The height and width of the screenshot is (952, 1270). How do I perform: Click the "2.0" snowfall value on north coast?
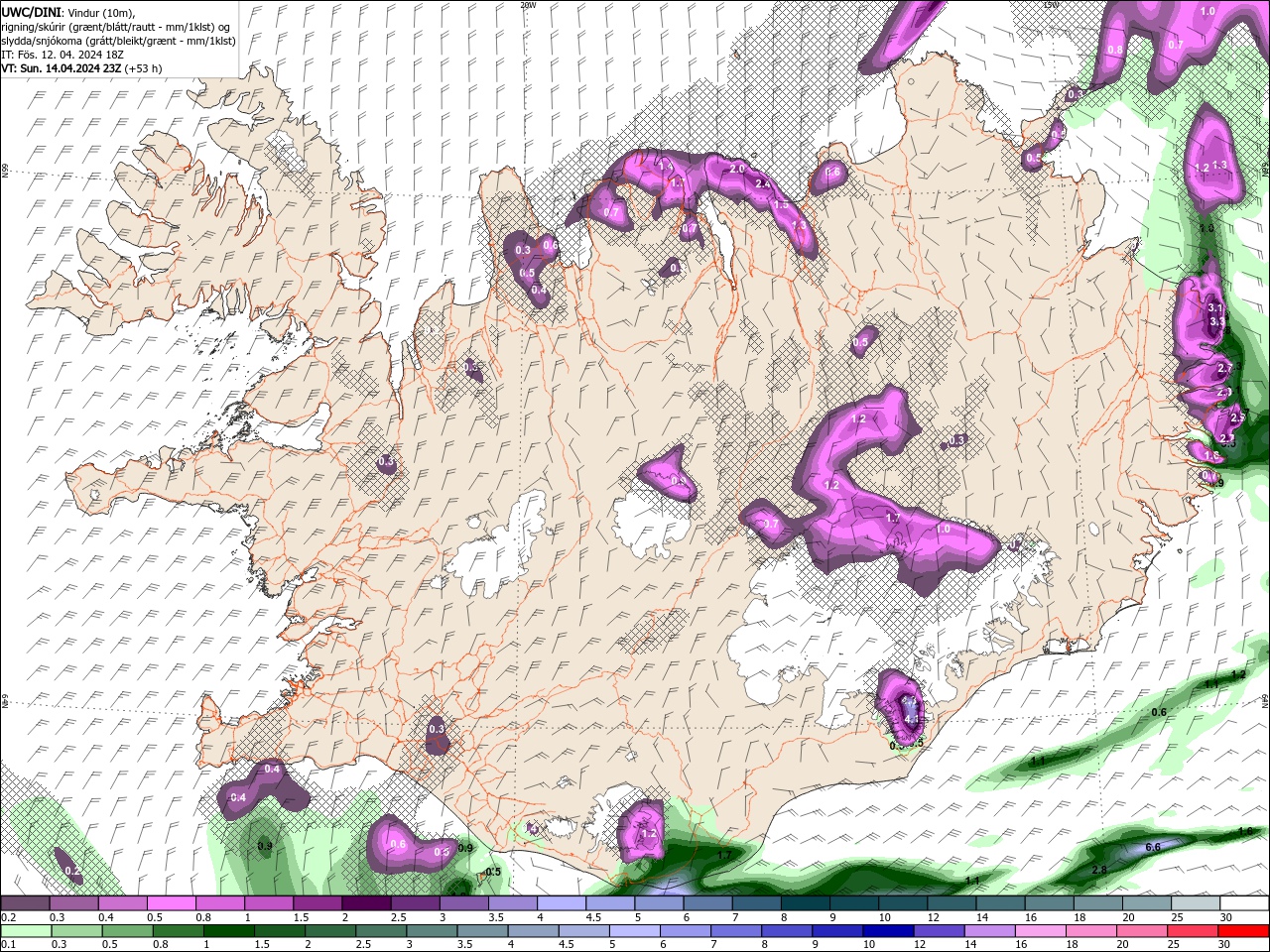737,170
